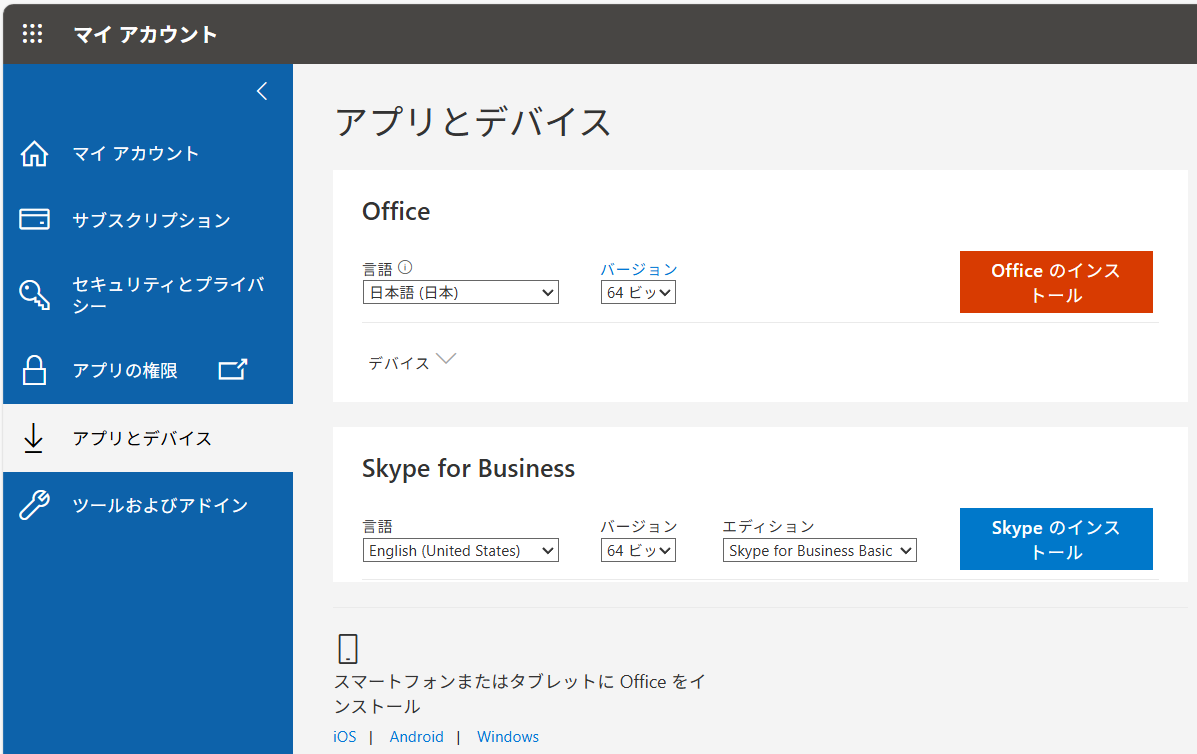Image resolution: width=1197 pixels, height=754 pixels.
Task: Open マイ アカウント in the sidebar
Action: click(x=148, y=153)
